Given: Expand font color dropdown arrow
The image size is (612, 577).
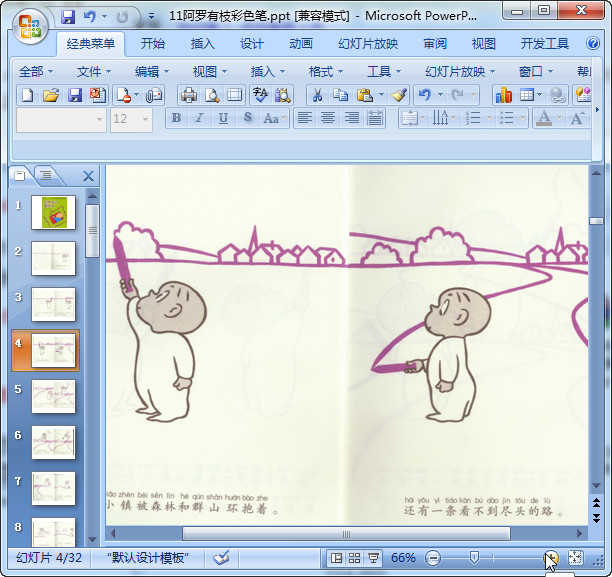Looking at the screenshot, I should pyautogui.click(x=559, y=118).
